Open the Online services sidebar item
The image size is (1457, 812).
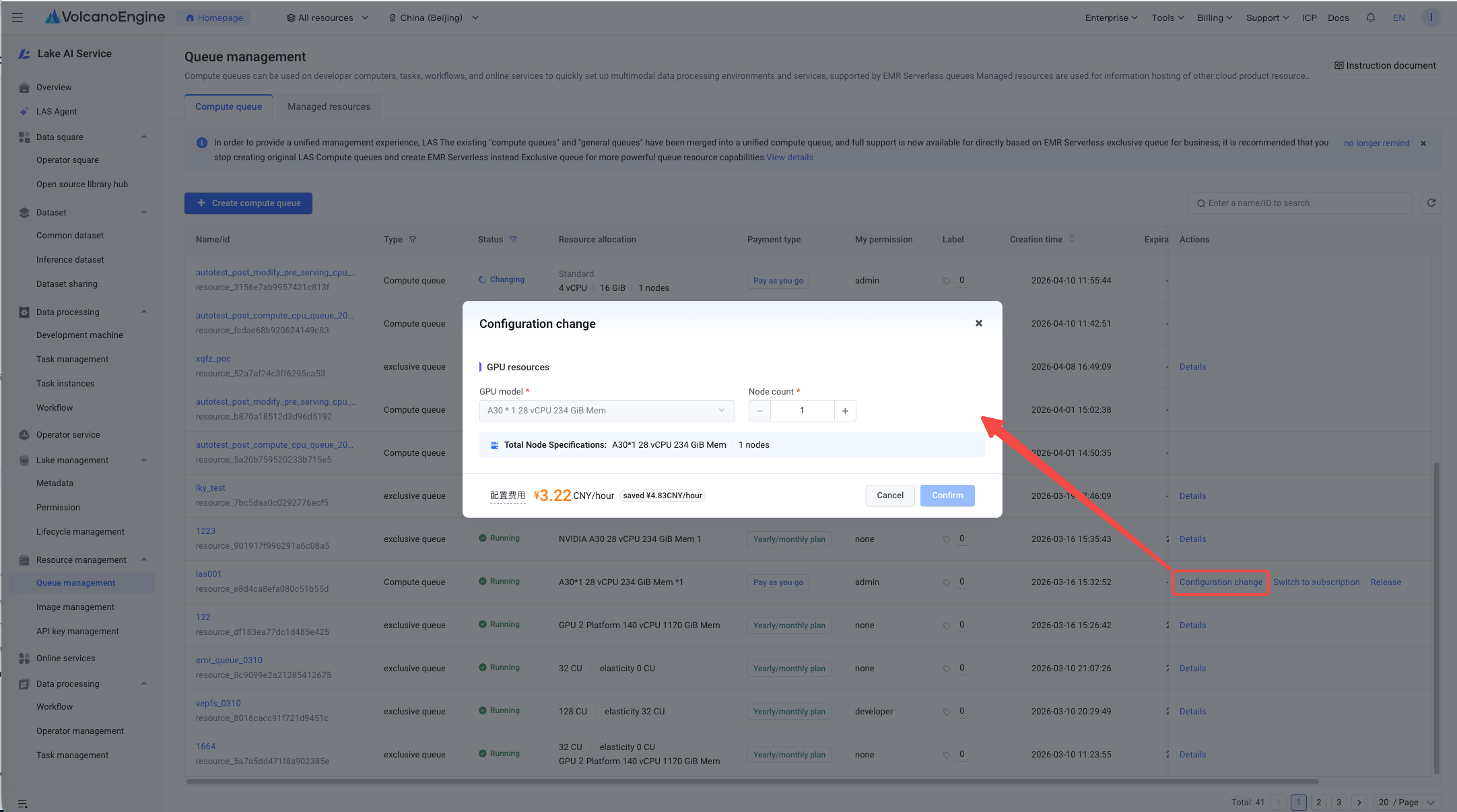pos(65,658)
